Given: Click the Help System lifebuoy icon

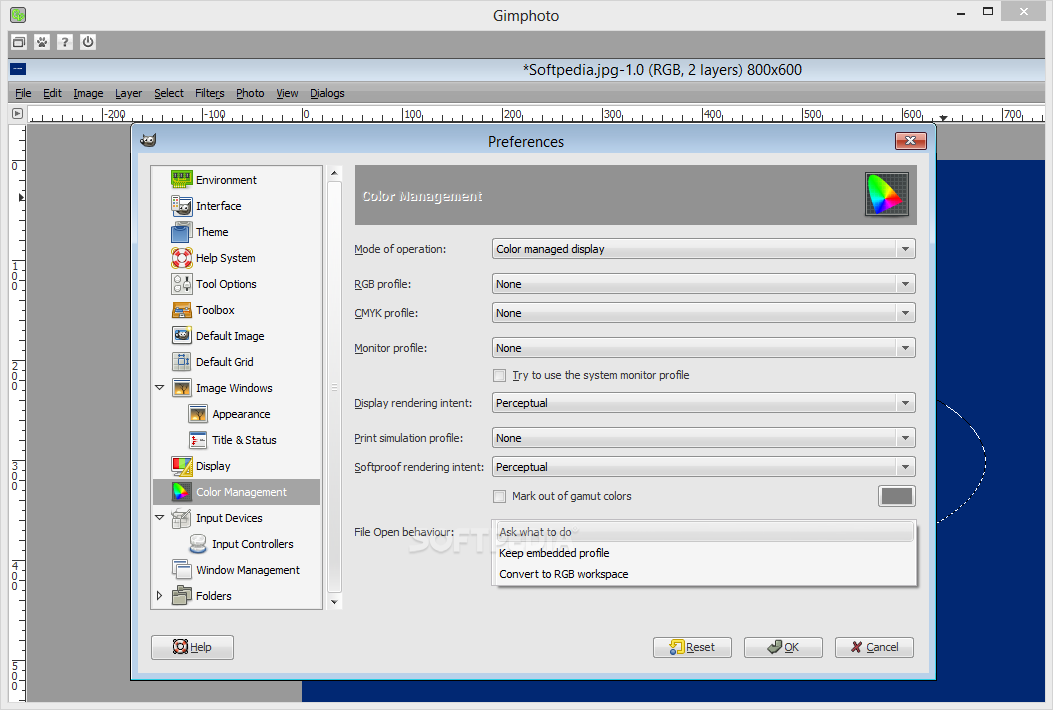Looking at the screenshot, I should pos(181,258).
